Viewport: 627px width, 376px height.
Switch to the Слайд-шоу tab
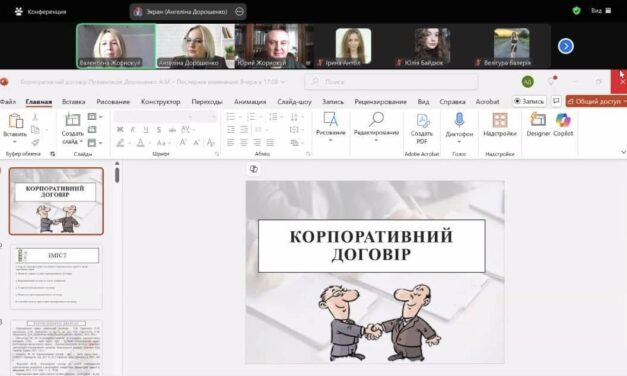[294, 102]
